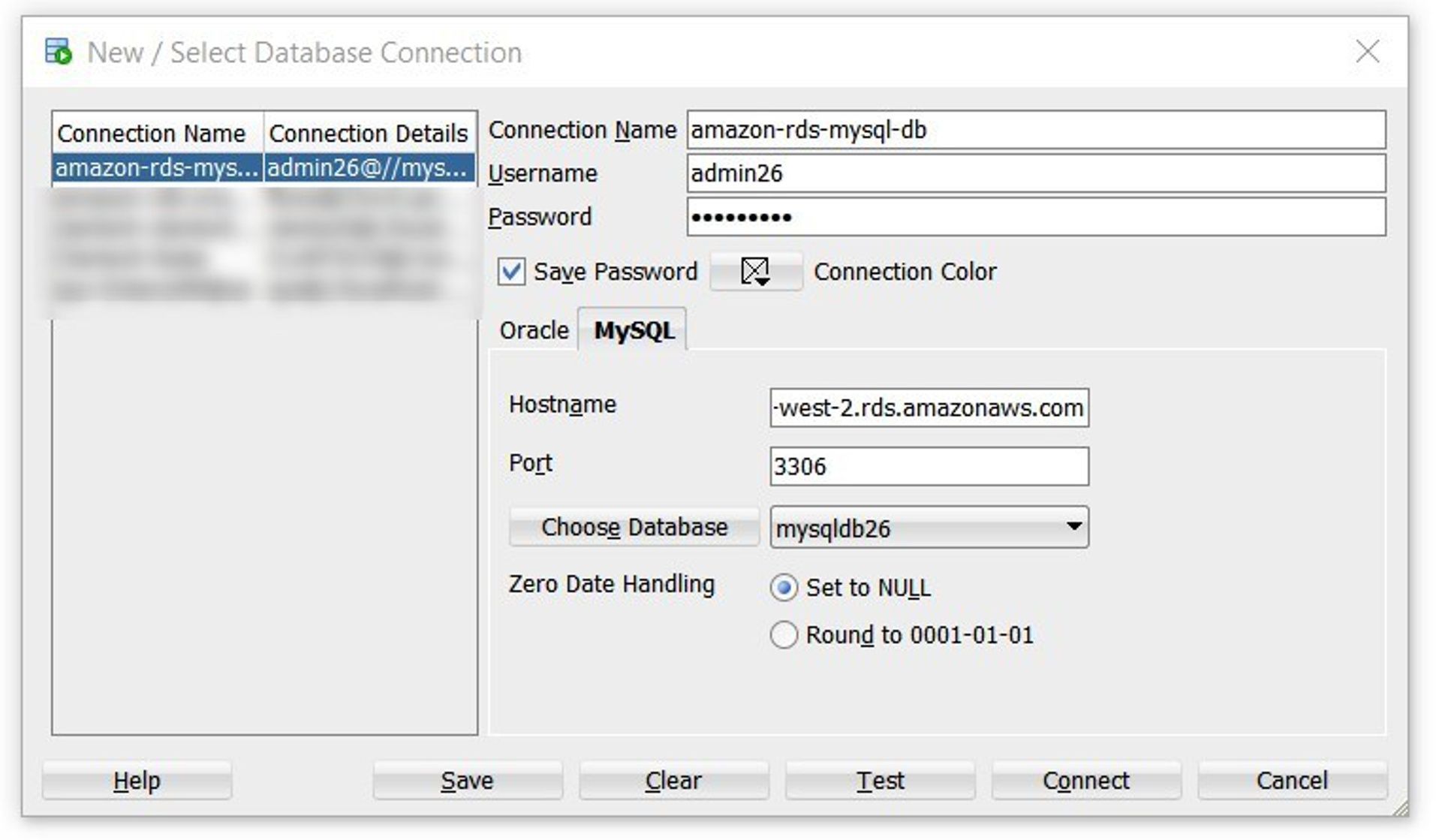1436x840 pixels.
Task: Click the Connection Name column header
Action: click(x=158, y=133)
